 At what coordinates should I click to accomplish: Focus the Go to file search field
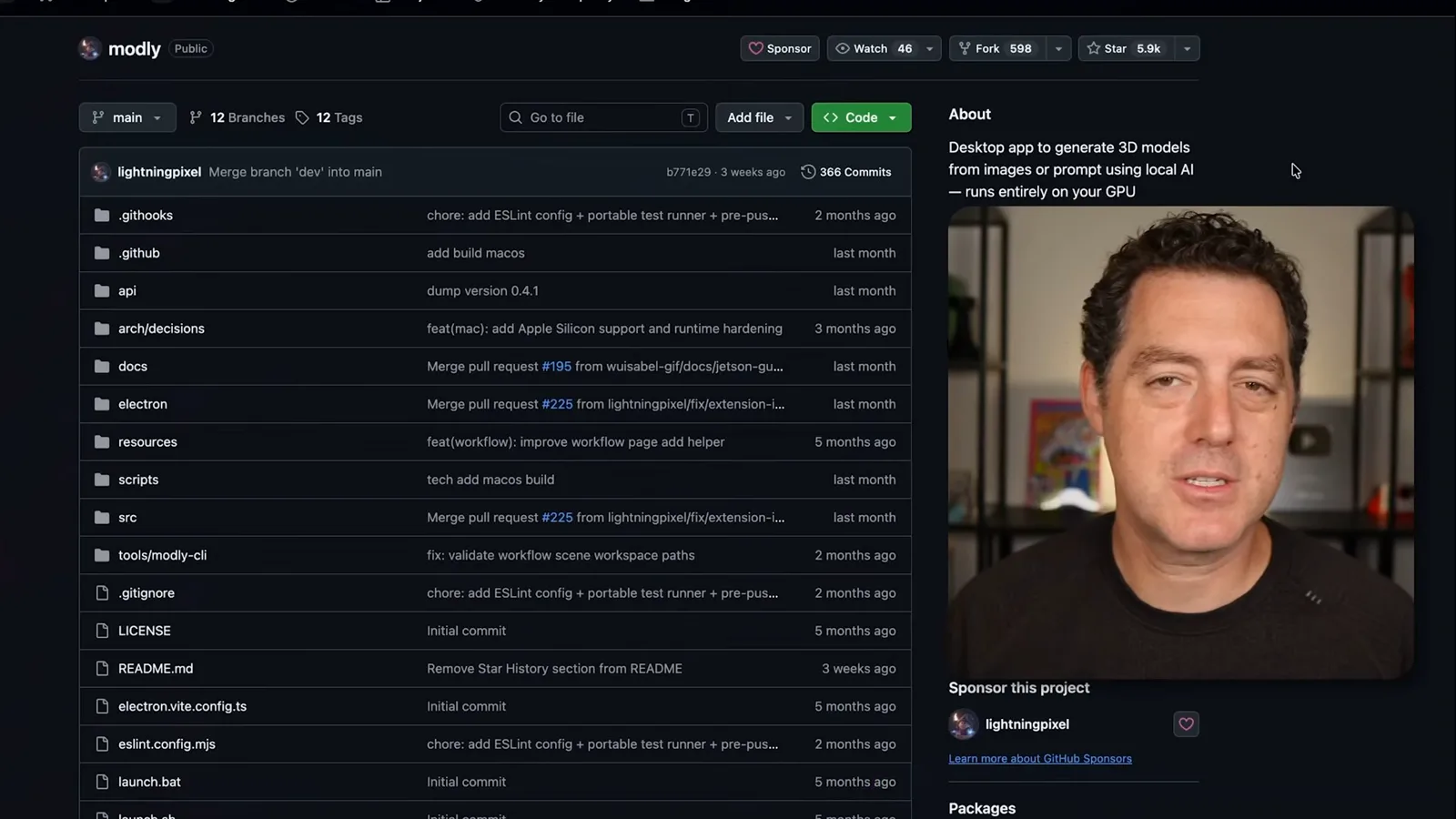point(604,117)
